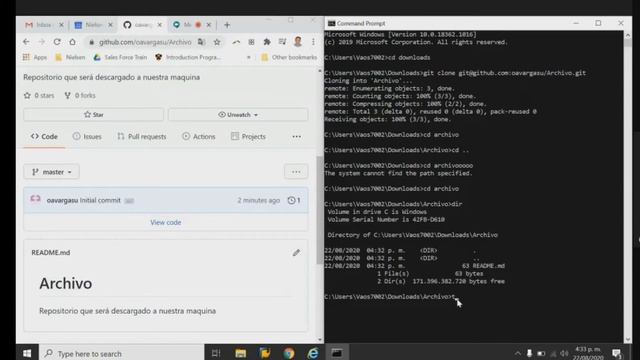Screen dimensions: 640x360
Task: Open the Windows Start menu
Action: click(27, 353)
